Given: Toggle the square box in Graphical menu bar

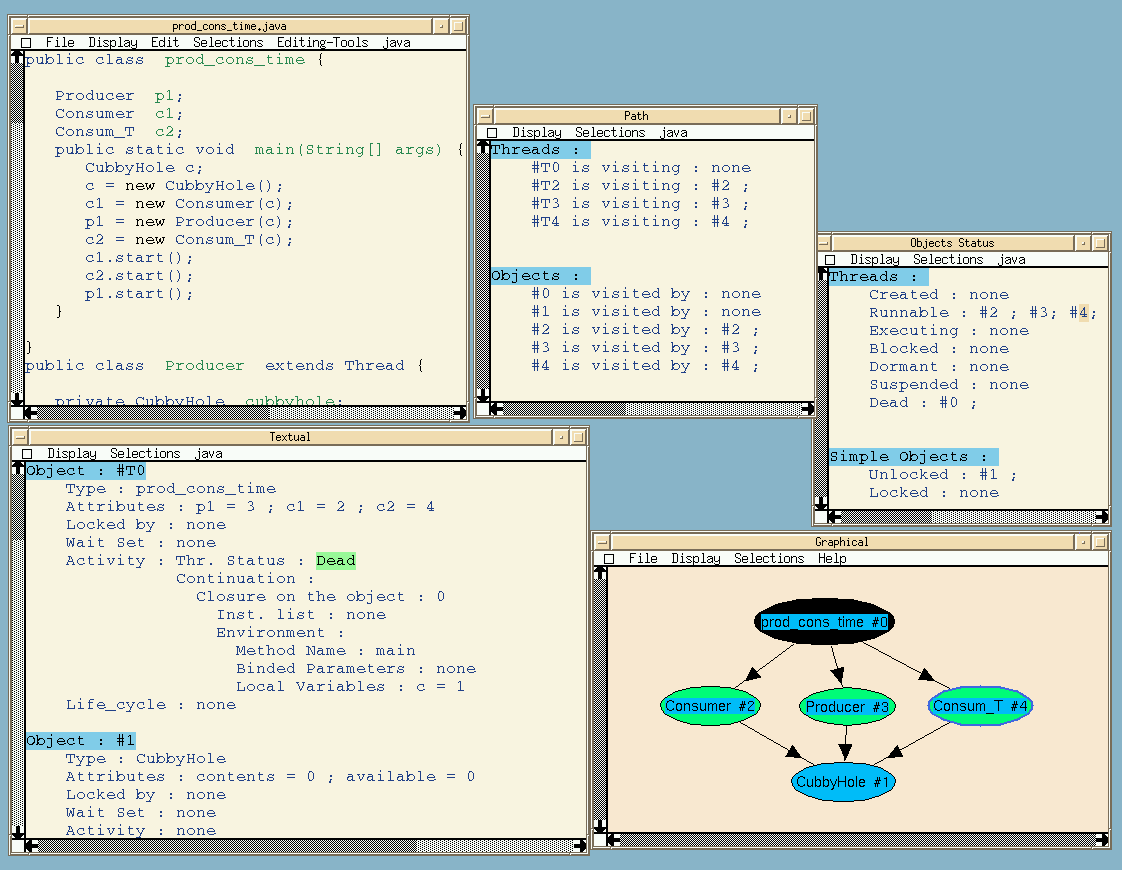Looking at the screenshot, I should [x=609, y=559].
